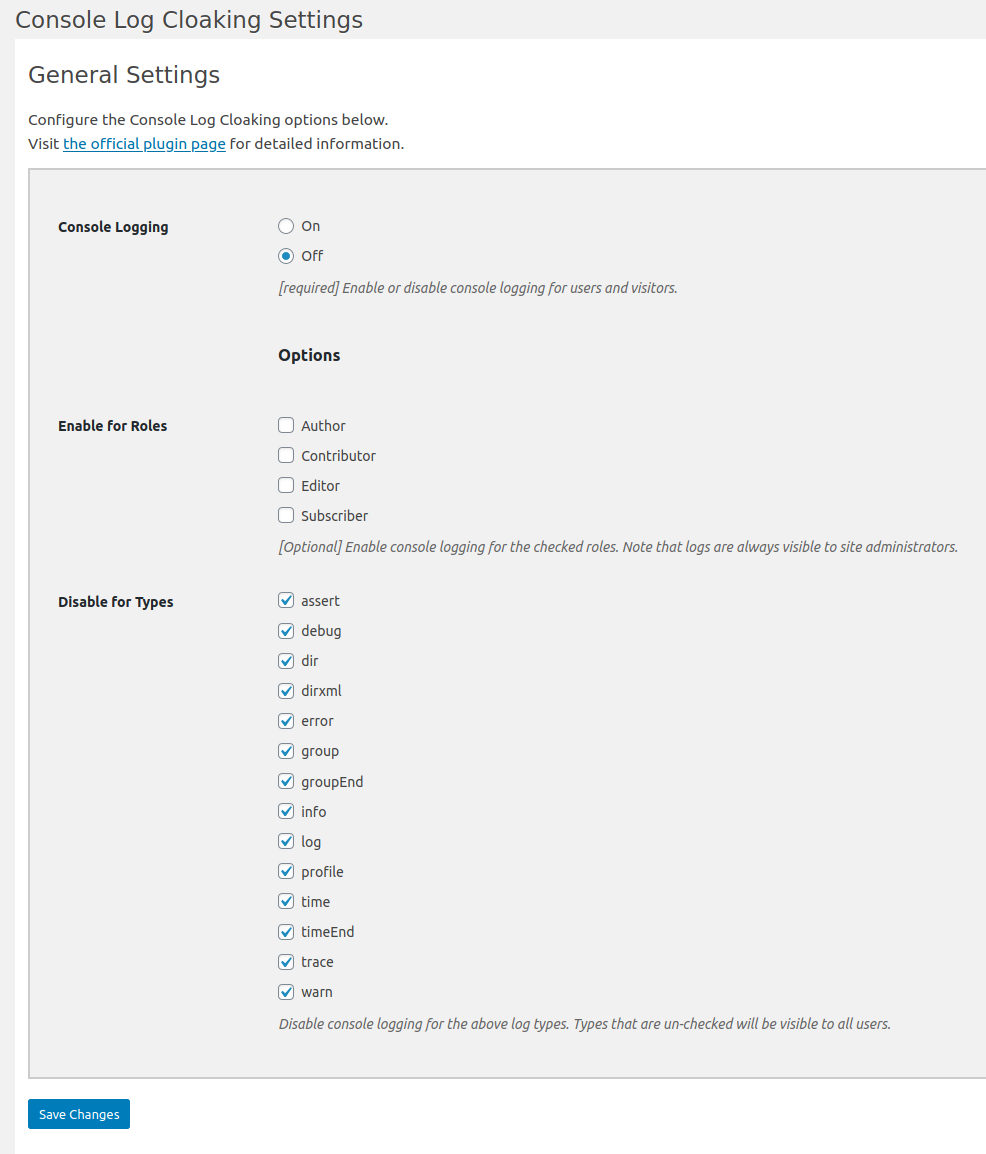Uncheck the dir log type

[x=286, y=661]
